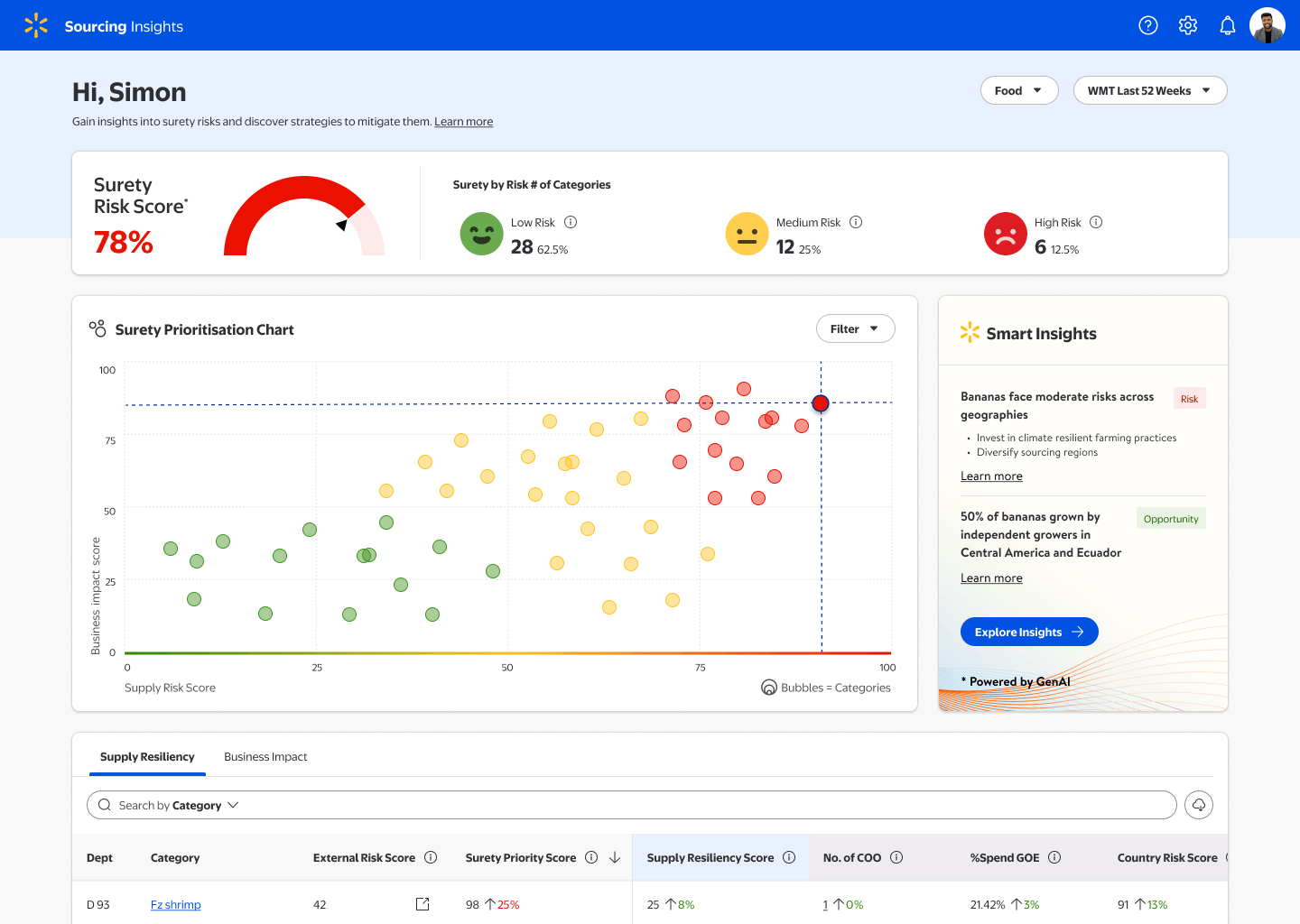Image resolution: width=1300 pixels, height=924 pixels.
Task: Click the export icon beside the search bar
Action: click(x=1198, y=804)
